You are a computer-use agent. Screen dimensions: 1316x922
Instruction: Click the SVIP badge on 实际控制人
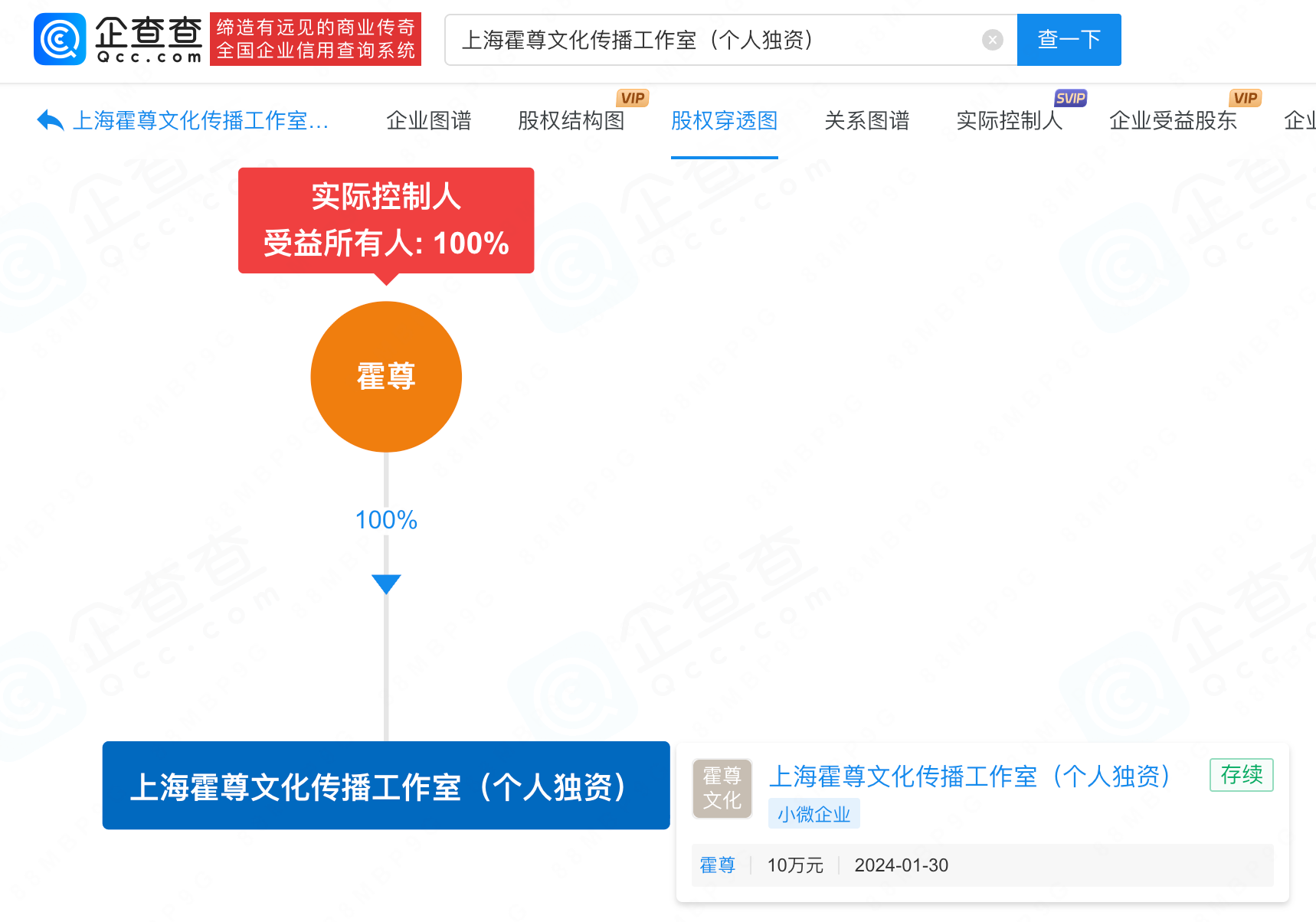(1069, 98)
